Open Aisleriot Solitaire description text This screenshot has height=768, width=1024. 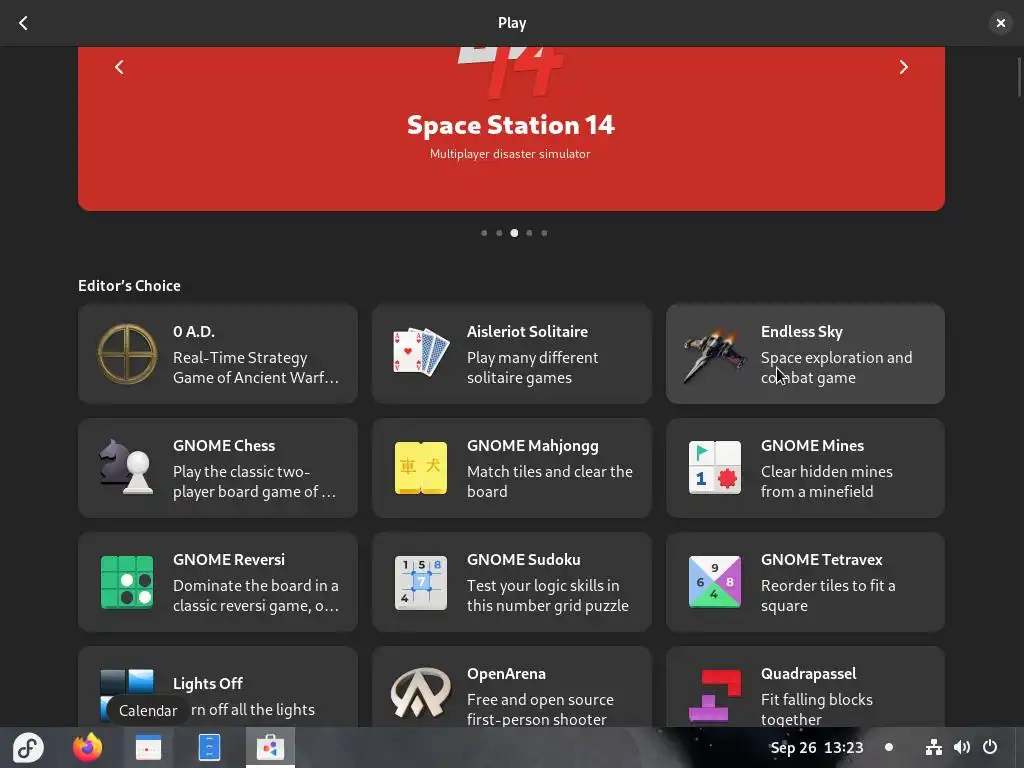[x=532, y=368]
